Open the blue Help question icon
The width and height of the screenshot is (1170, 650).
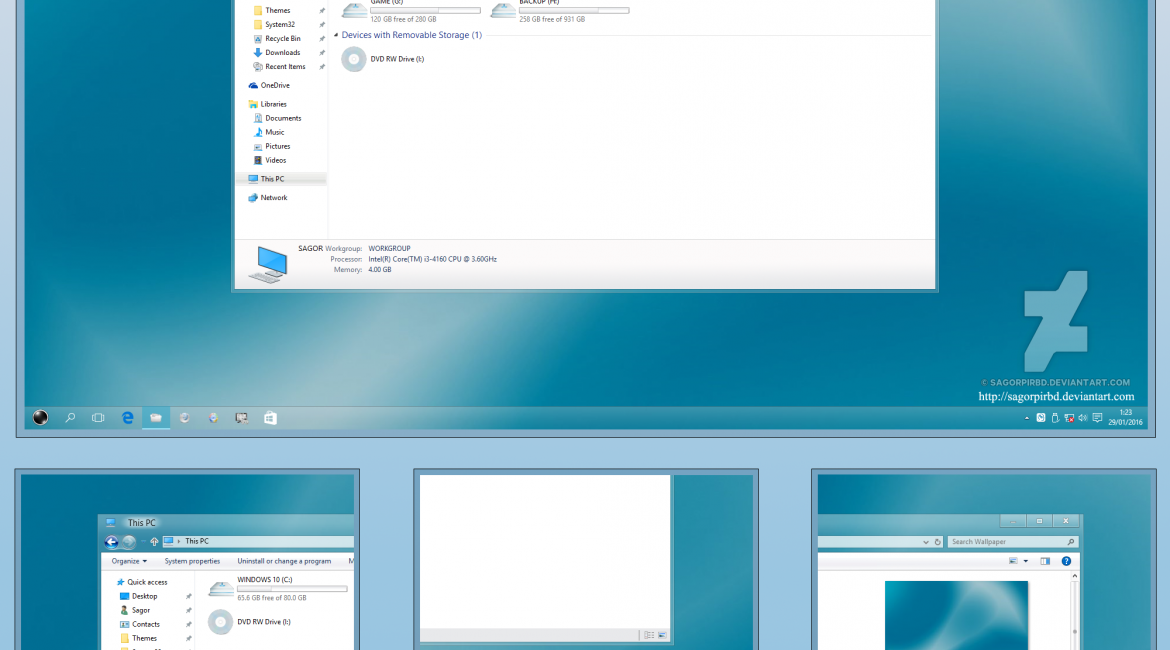click(x=1066, y=561)
